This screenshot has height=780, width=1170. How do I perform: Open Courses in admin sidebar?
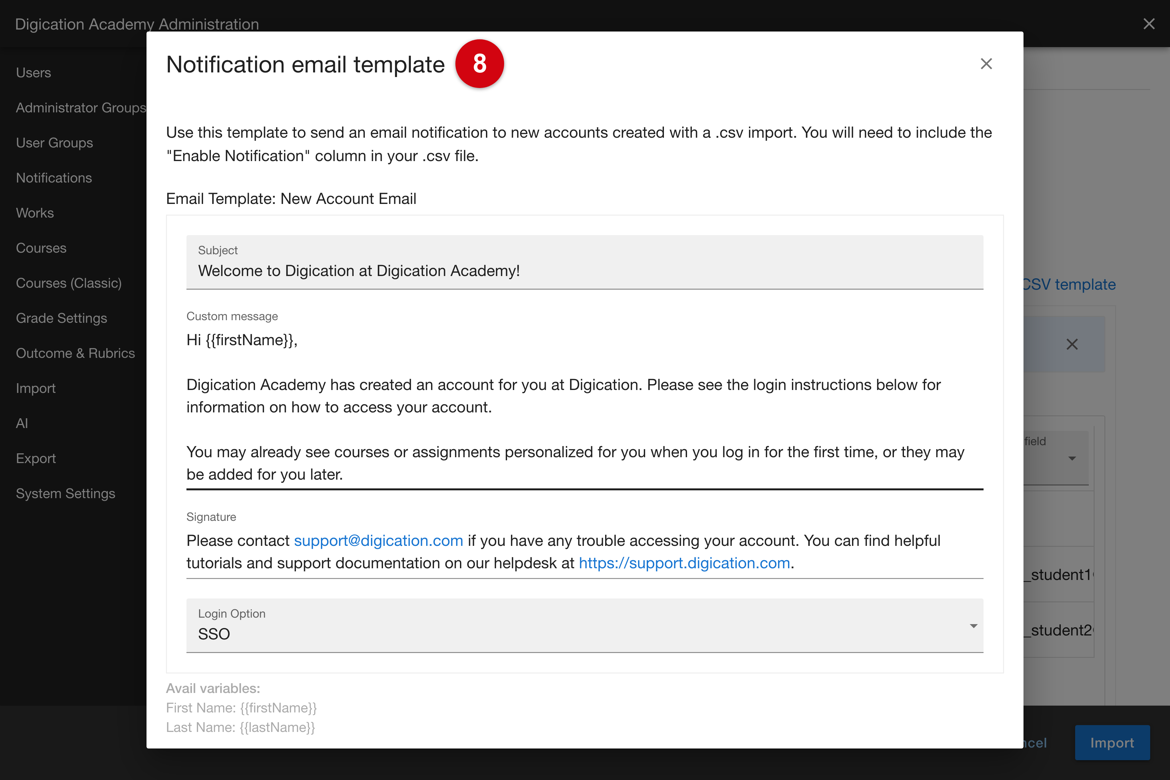(x=41, y=248)
